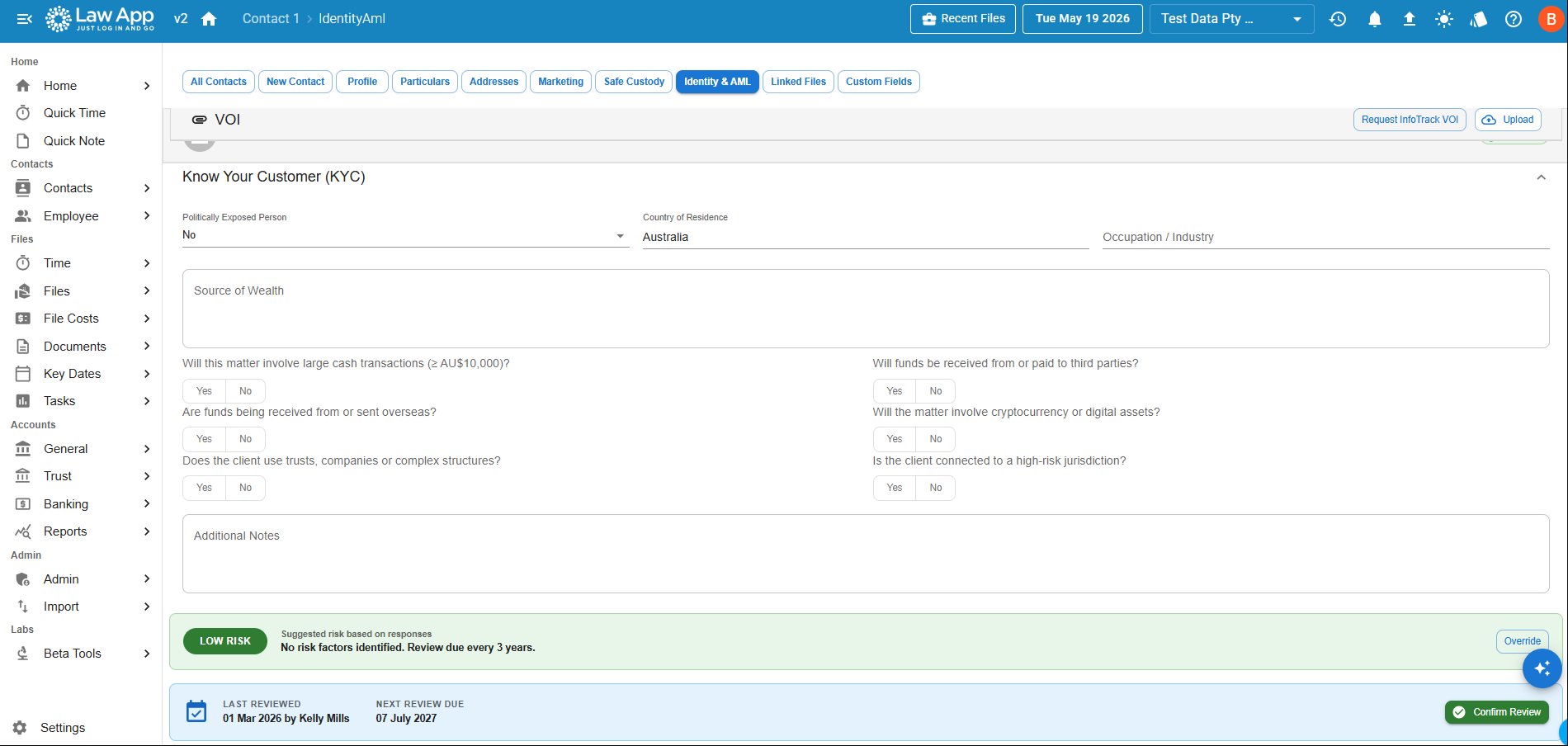Select No for funds sent overseas
This screenshot has width=1568, height=746.
[x=245, y=439]
